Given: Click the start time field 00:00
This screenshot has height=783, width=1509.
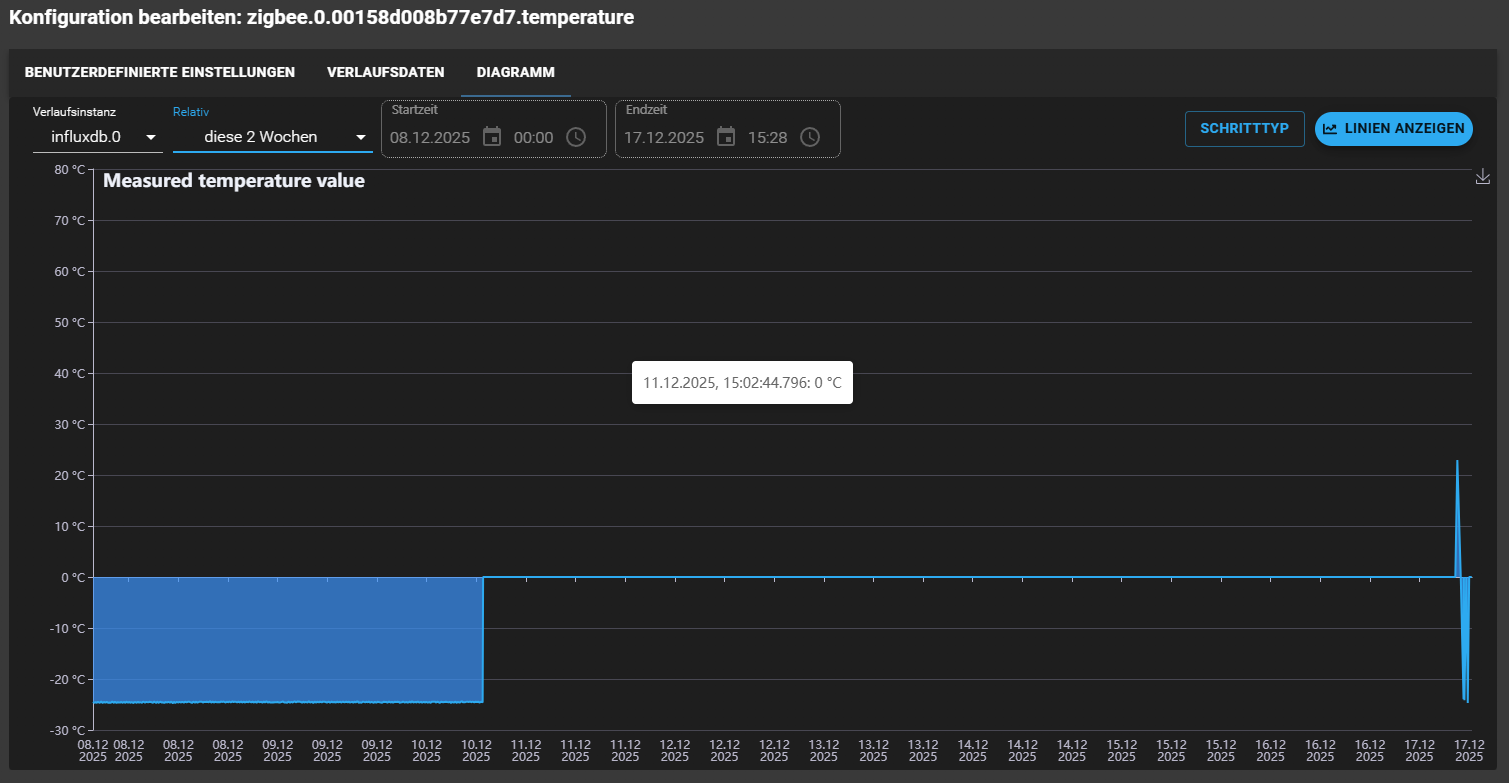Looking at the screenshot, I should pos(533,138).
